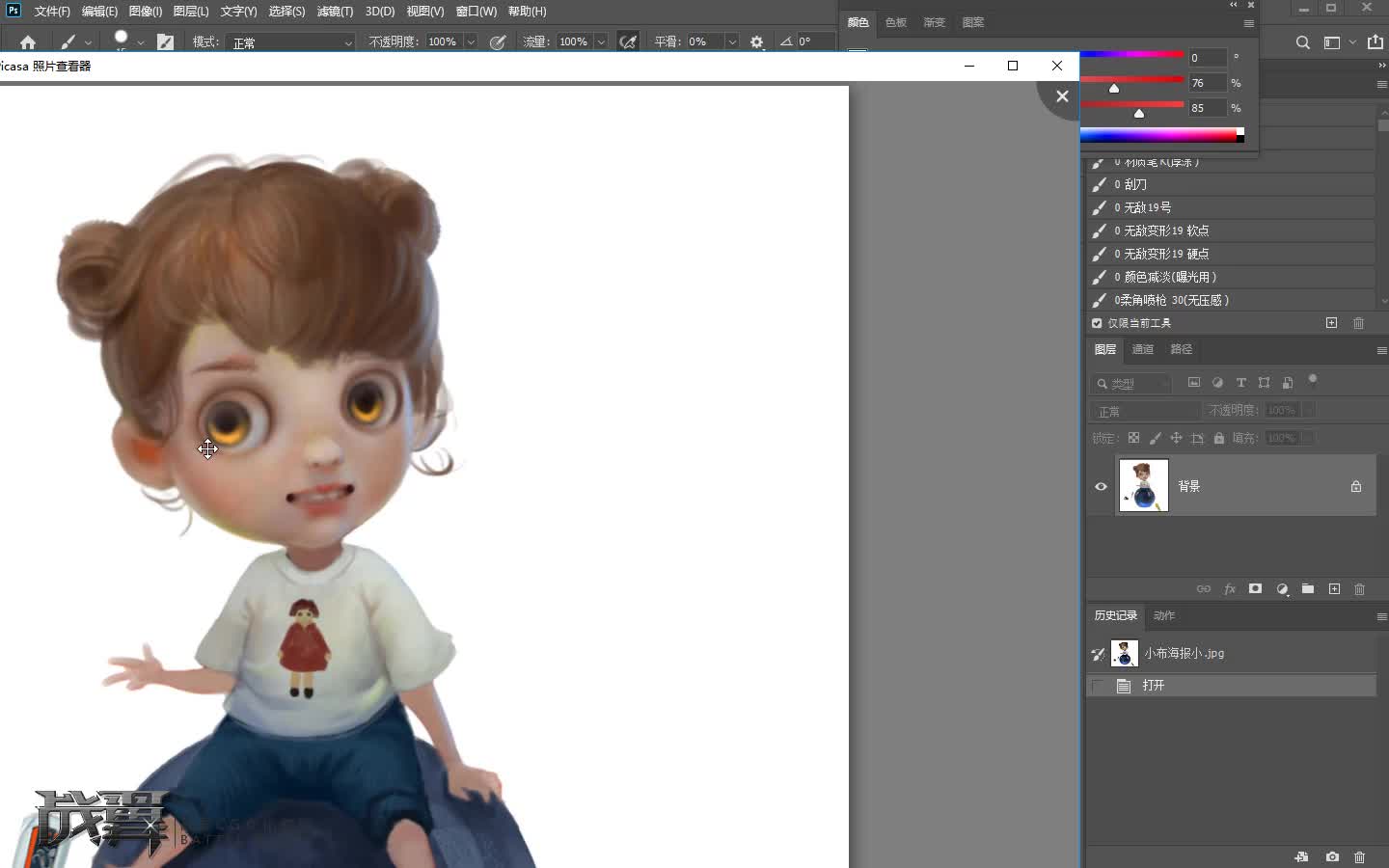
Task: Open the 滤镜(T) menu
Action: 335,12
